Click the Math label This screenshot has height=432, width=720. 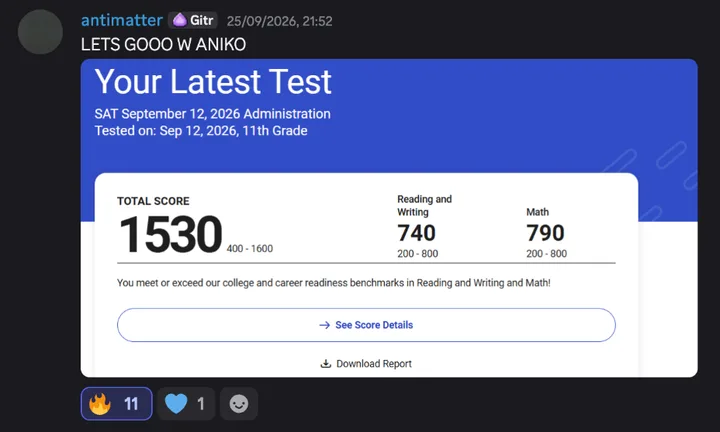537,212
